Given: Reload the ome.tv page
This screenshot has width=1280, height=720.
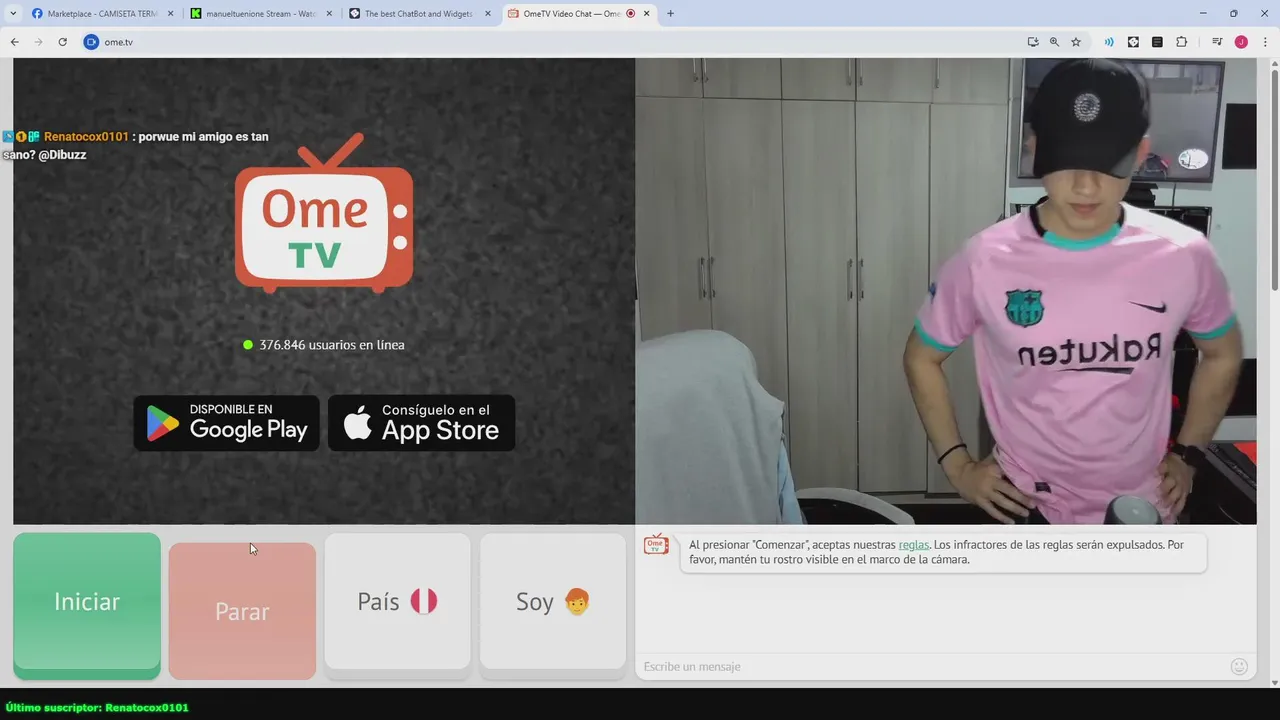Looking at the screenshot, I should 62,42.
